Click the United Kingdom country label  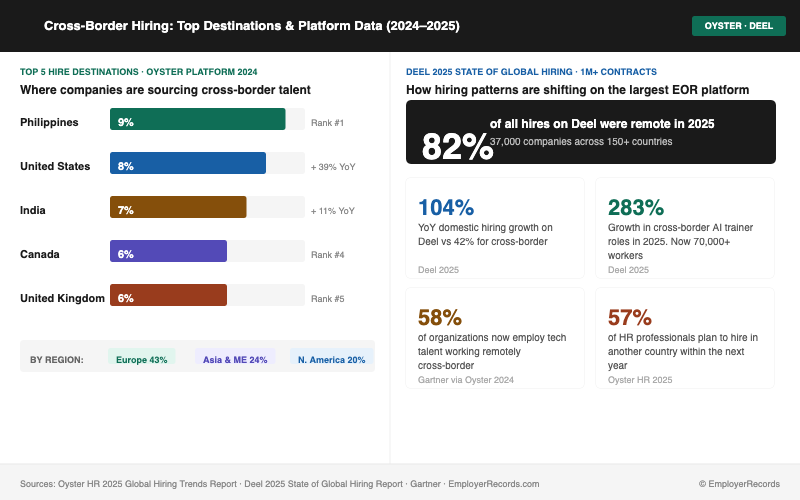(62, 298)
